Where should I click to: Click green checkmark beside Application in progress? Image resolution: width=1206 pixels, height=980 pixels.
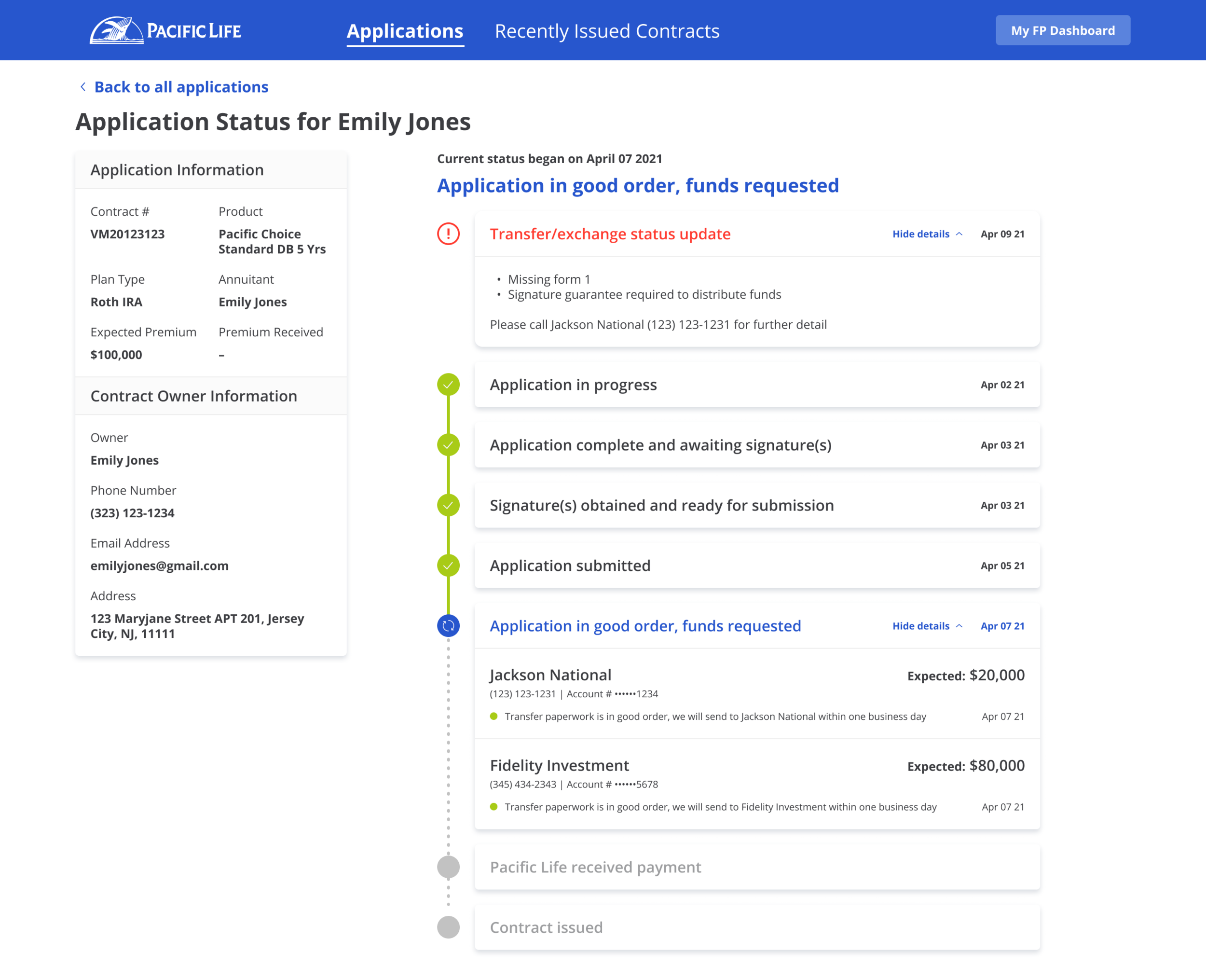[x=448, y=385]
